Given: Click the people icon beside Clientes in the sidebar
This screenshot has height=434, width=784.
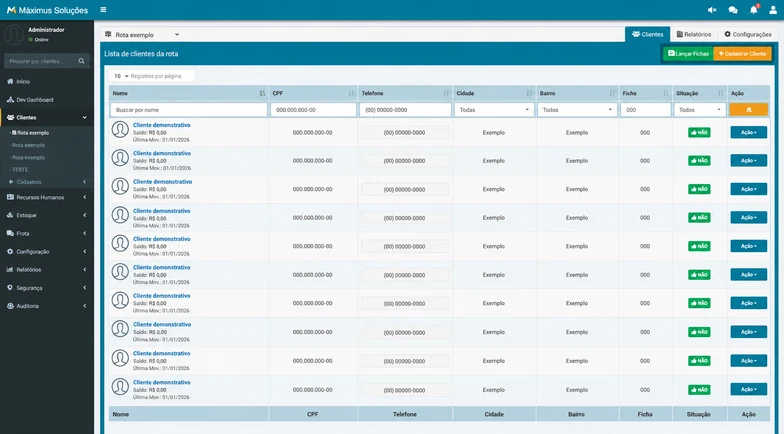Looking at the screenshot, I should 10,118.
